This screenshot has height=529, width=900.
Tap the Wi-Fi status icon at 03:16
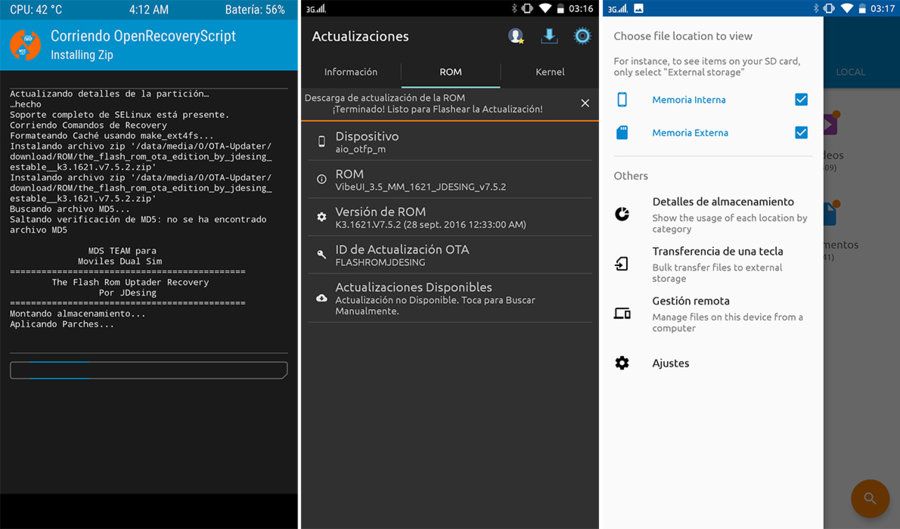(545, 8)
